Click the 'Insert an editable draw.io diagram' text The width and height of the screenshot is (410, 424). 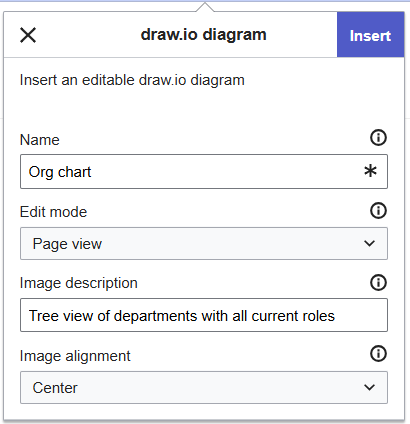tap(132, 80)
